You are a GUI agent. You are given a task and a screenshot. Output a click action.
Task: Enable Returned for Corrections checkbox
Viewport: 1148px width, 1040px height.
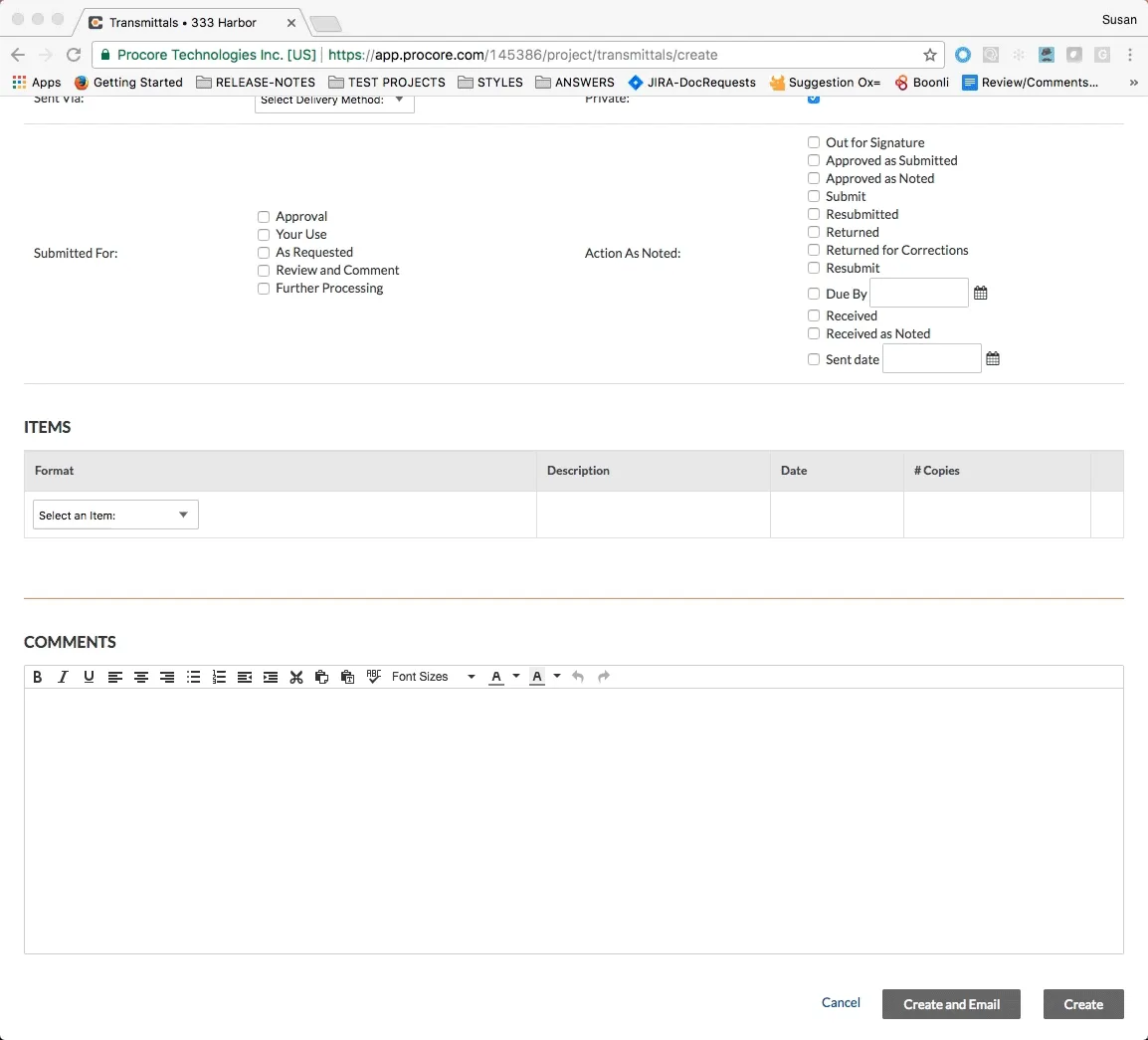click(814, 250)
